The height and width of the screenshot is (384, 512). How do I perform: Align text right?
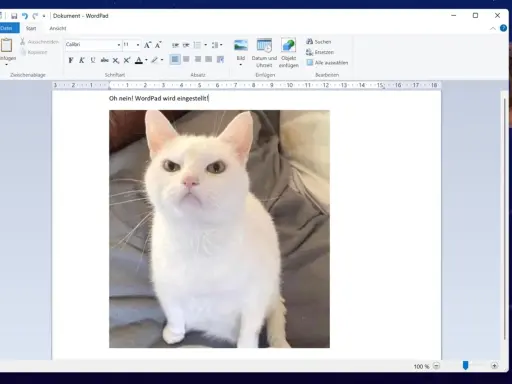[198, 59]
